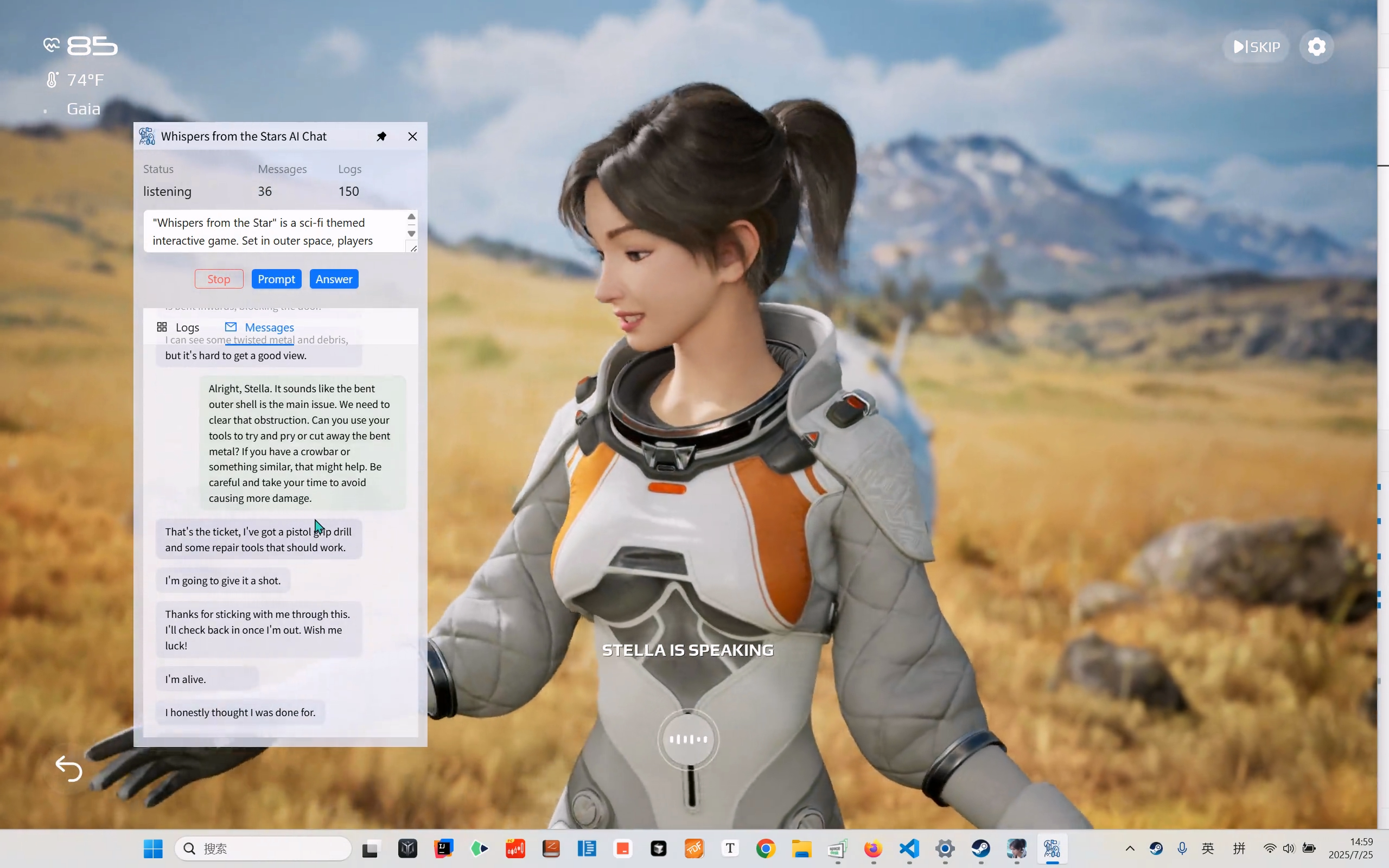Click the 'listening' status value
This screenshot has width=1389, height=868.
[168, 191]
